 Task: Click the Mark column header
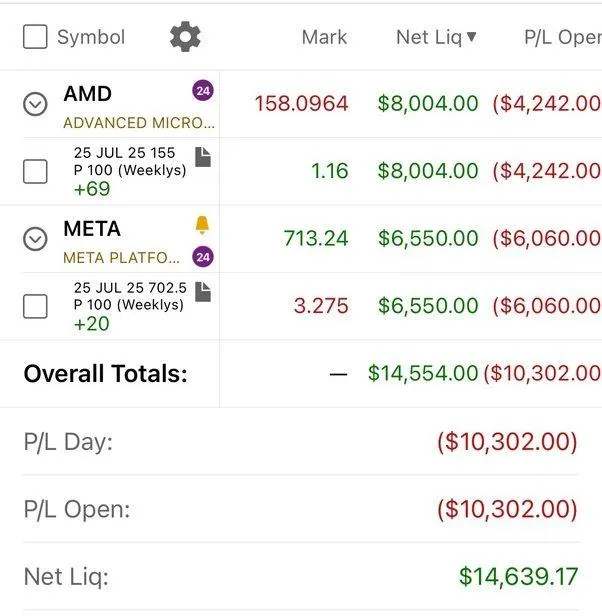(324, 37)
